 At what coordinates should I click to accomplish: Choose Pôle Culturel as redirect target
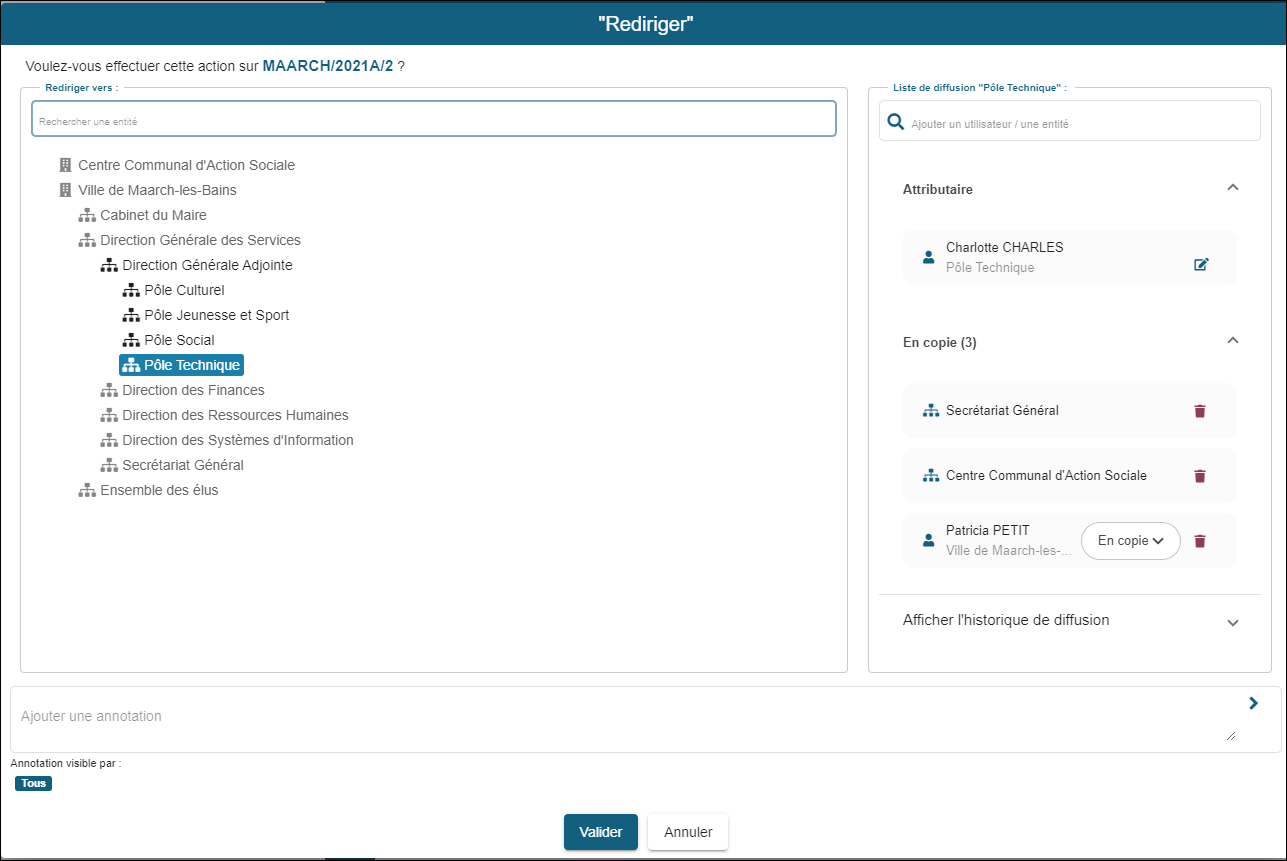(x=185, y=290)
